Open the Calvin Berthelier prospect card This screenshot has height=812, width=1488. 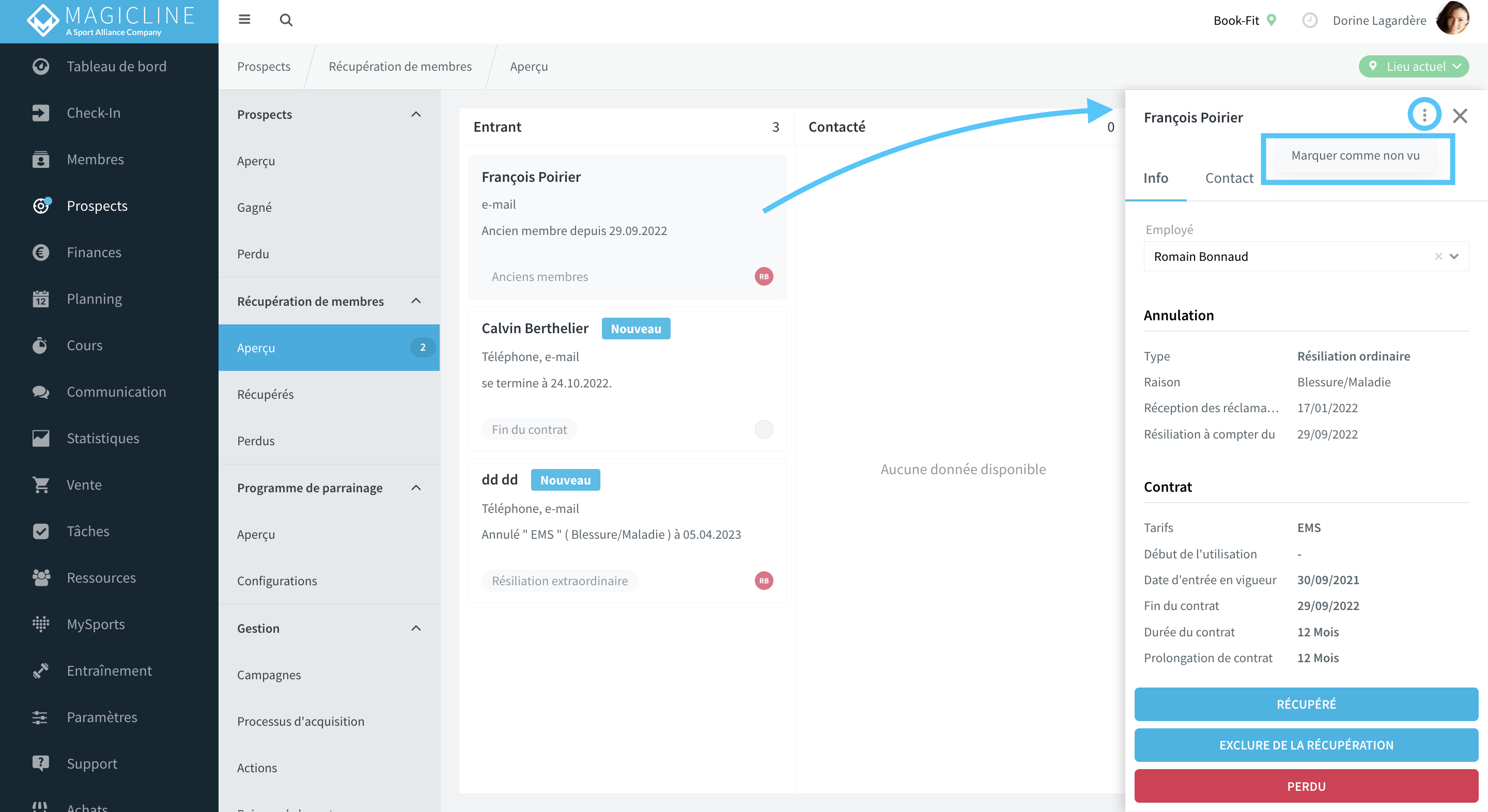pyautogui.click(x=627, y=379)
